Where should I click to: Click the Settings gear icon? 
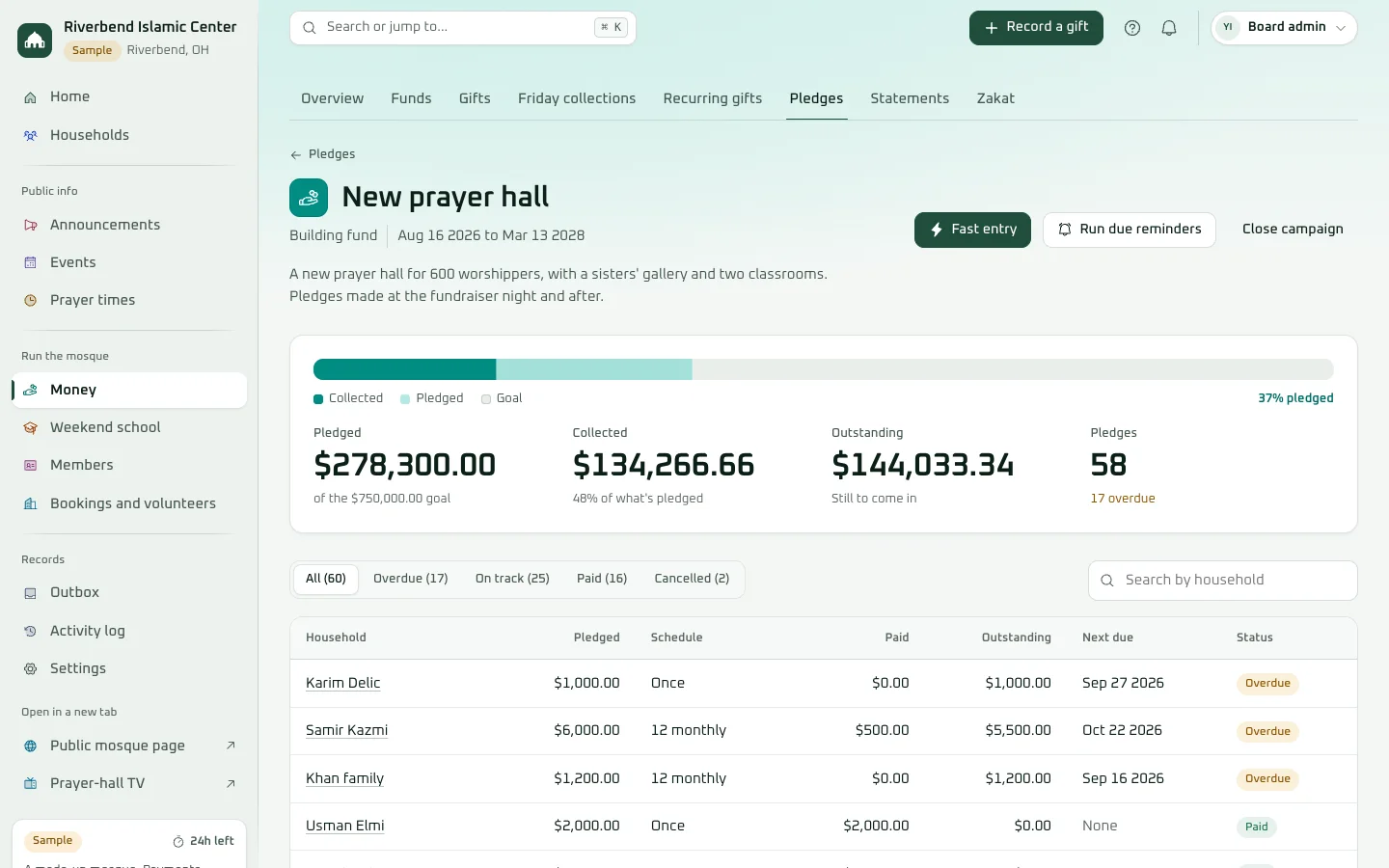[x=30, y=669]
